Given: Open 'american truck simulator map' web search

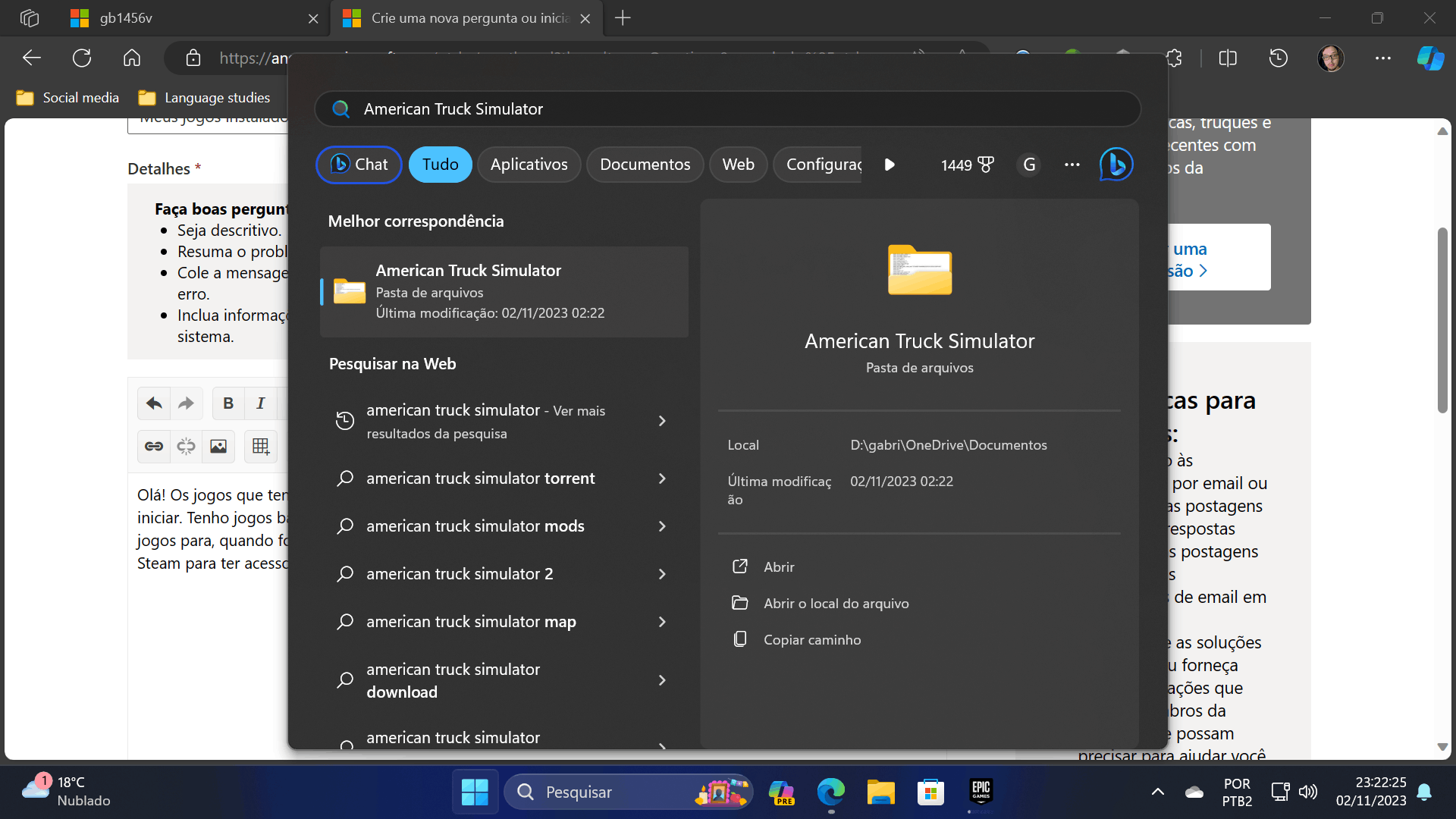Looking at the screenshot, I should [471, 622].
